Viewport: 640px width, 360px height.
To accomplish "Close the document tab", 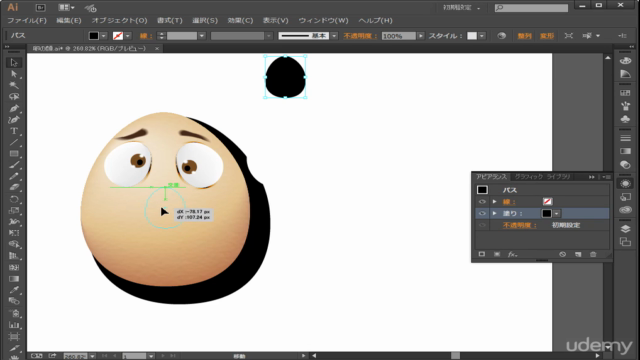I will click(157, 49).
